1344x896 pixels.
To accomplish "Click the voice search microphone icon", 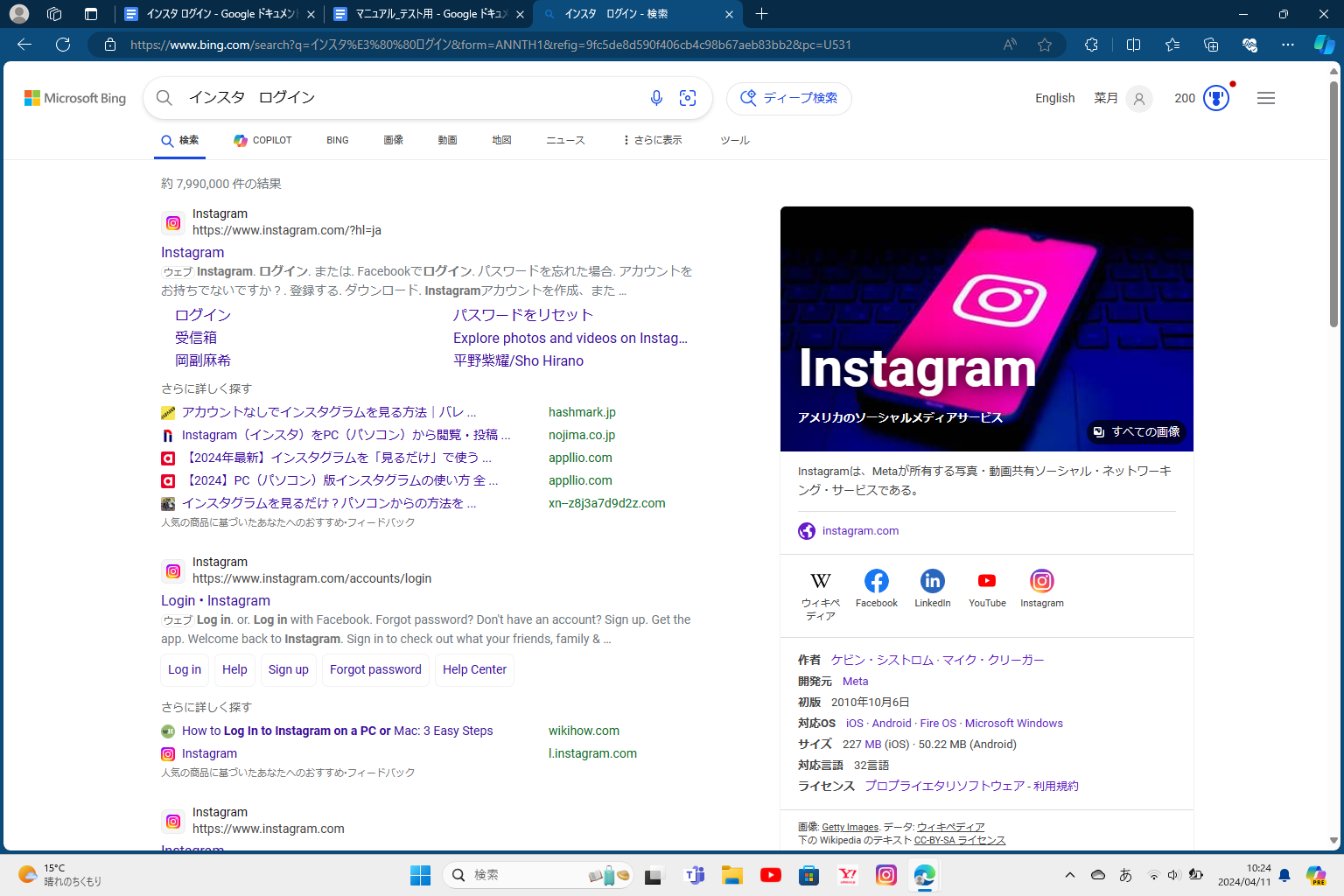I will (656, 98).
